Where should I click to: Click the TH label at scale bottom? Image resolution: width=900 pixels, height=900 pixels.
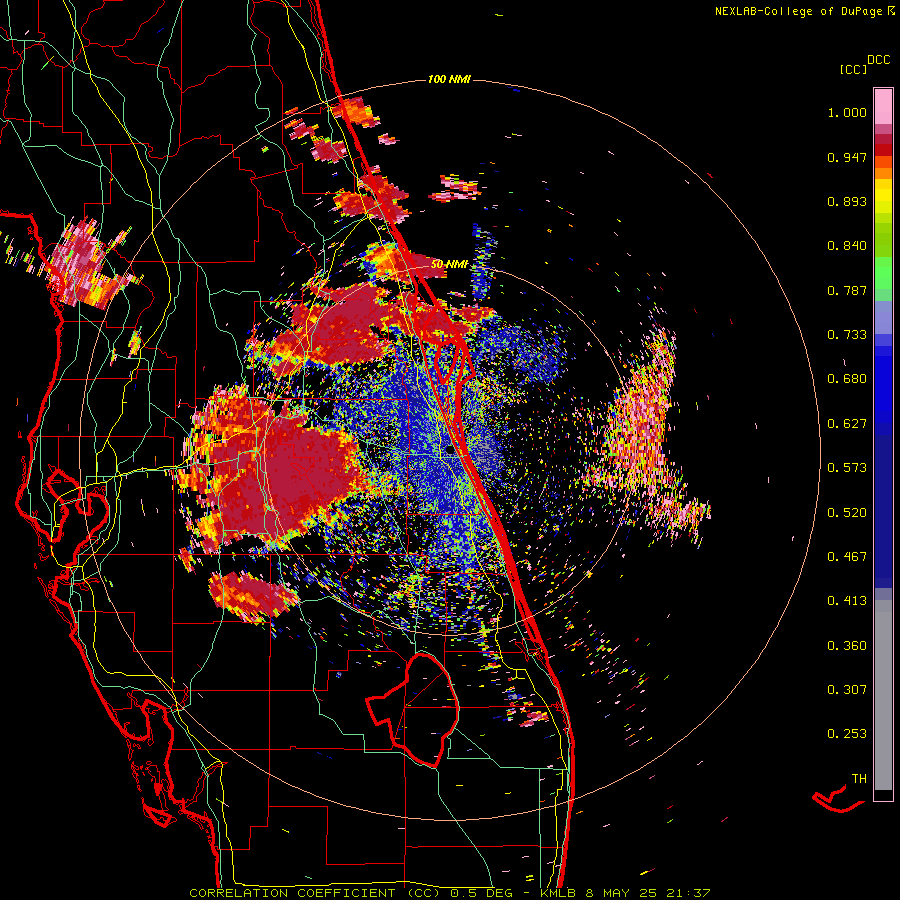coord(859,779)
